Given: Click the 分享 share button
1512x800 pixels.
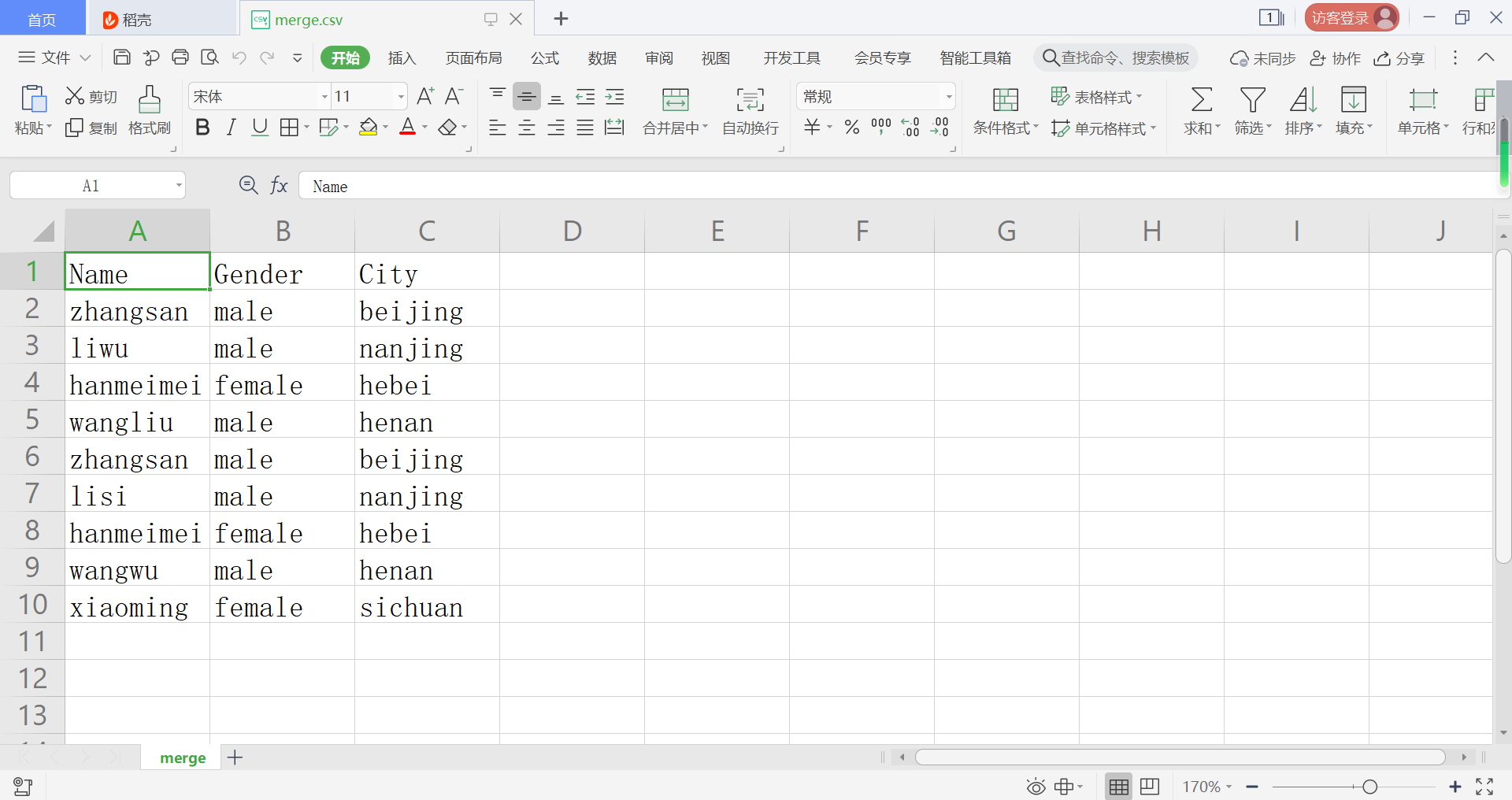Looking at the screenshot, I should coord(1399,57).
